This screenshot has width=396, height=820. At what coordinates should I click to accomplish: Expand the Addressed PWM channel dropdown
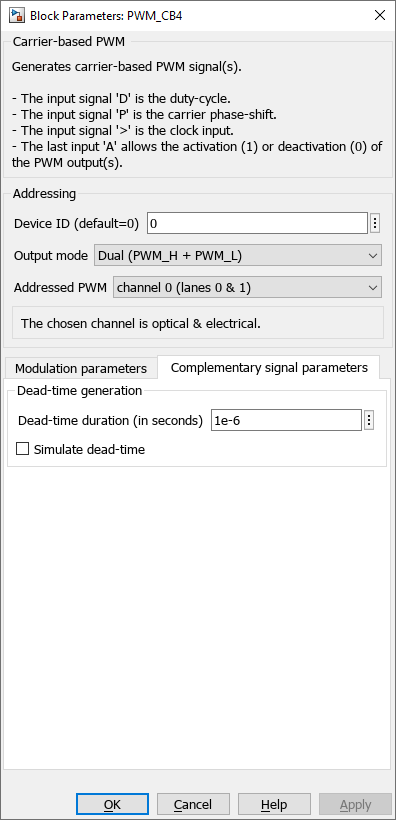tap(247, 287)
